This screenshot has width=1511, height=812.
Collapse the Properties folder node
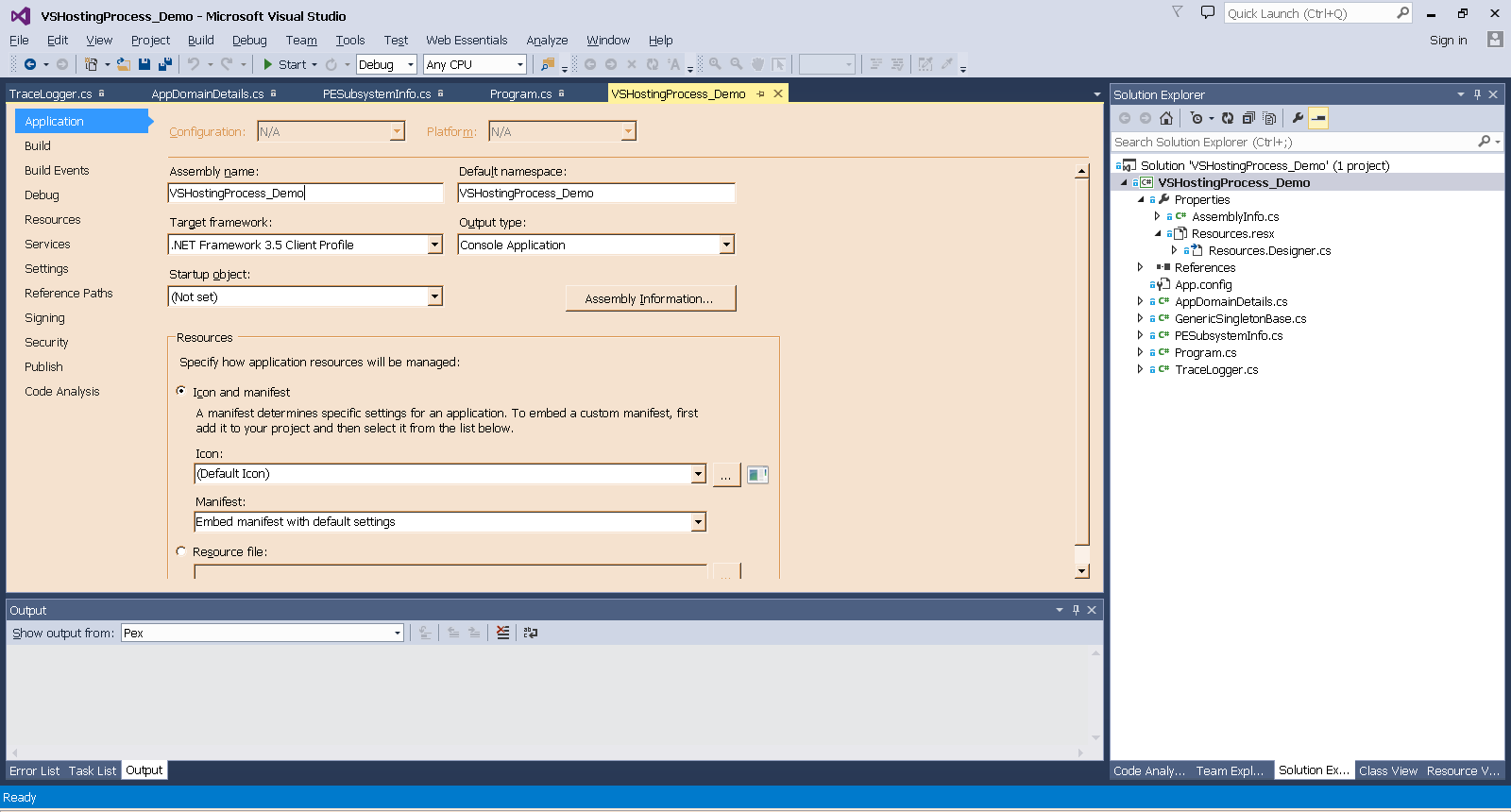[x=1140, y=199]
